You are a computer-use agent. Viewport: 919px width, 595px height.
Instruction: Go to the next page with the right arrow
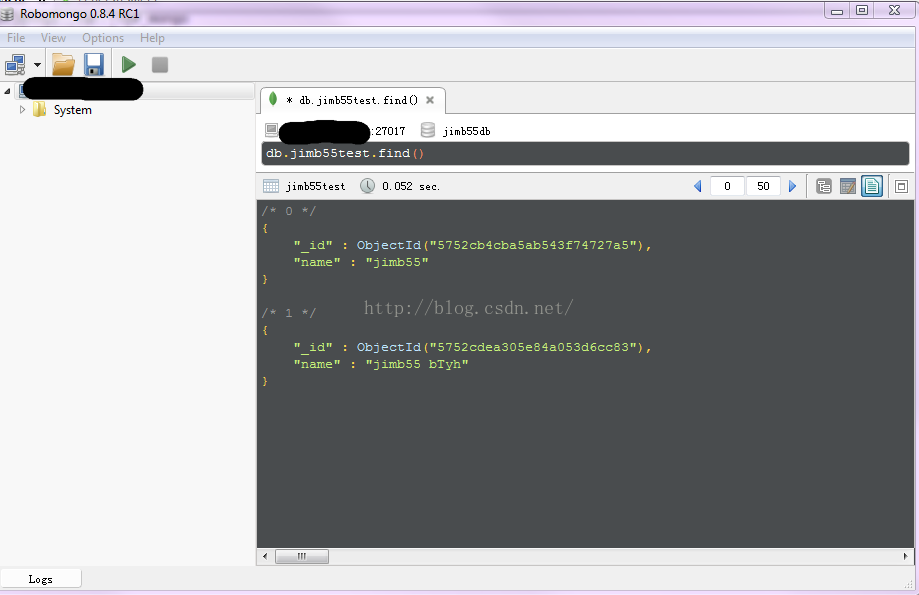coord(792,186)
